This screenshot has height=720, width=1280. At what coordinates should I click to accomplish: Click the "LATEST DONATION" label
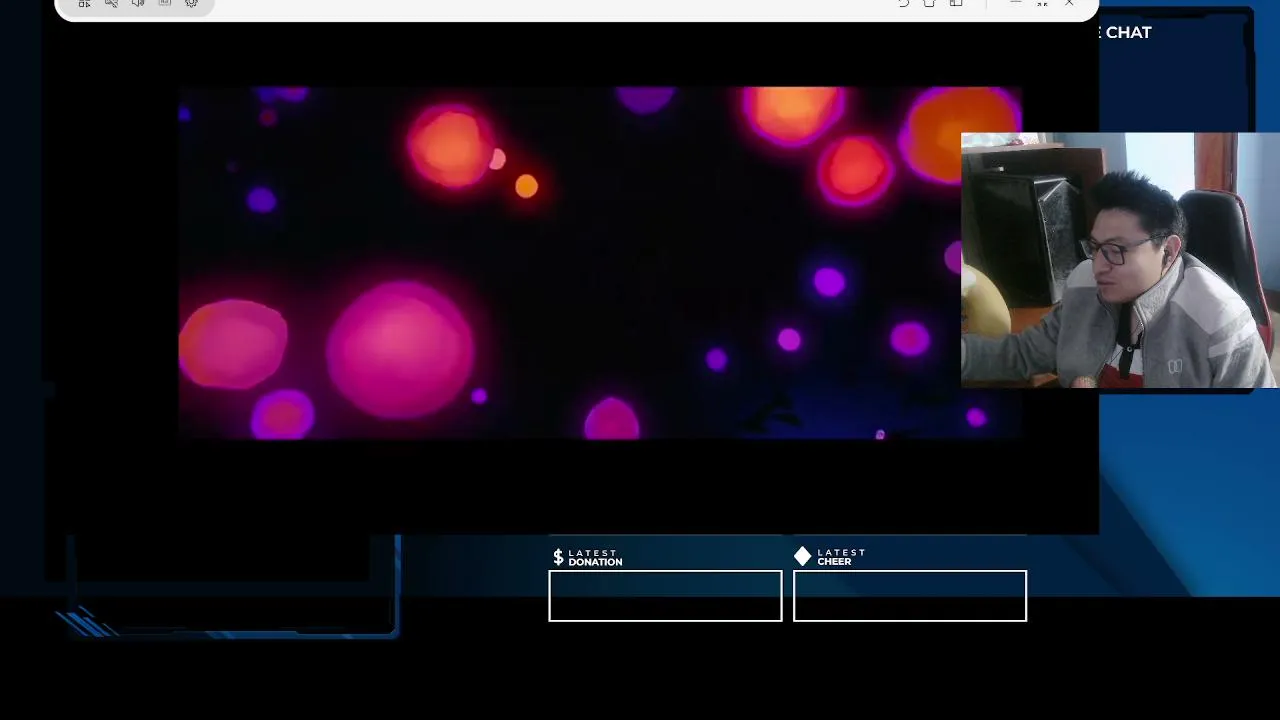coord(595,557)
